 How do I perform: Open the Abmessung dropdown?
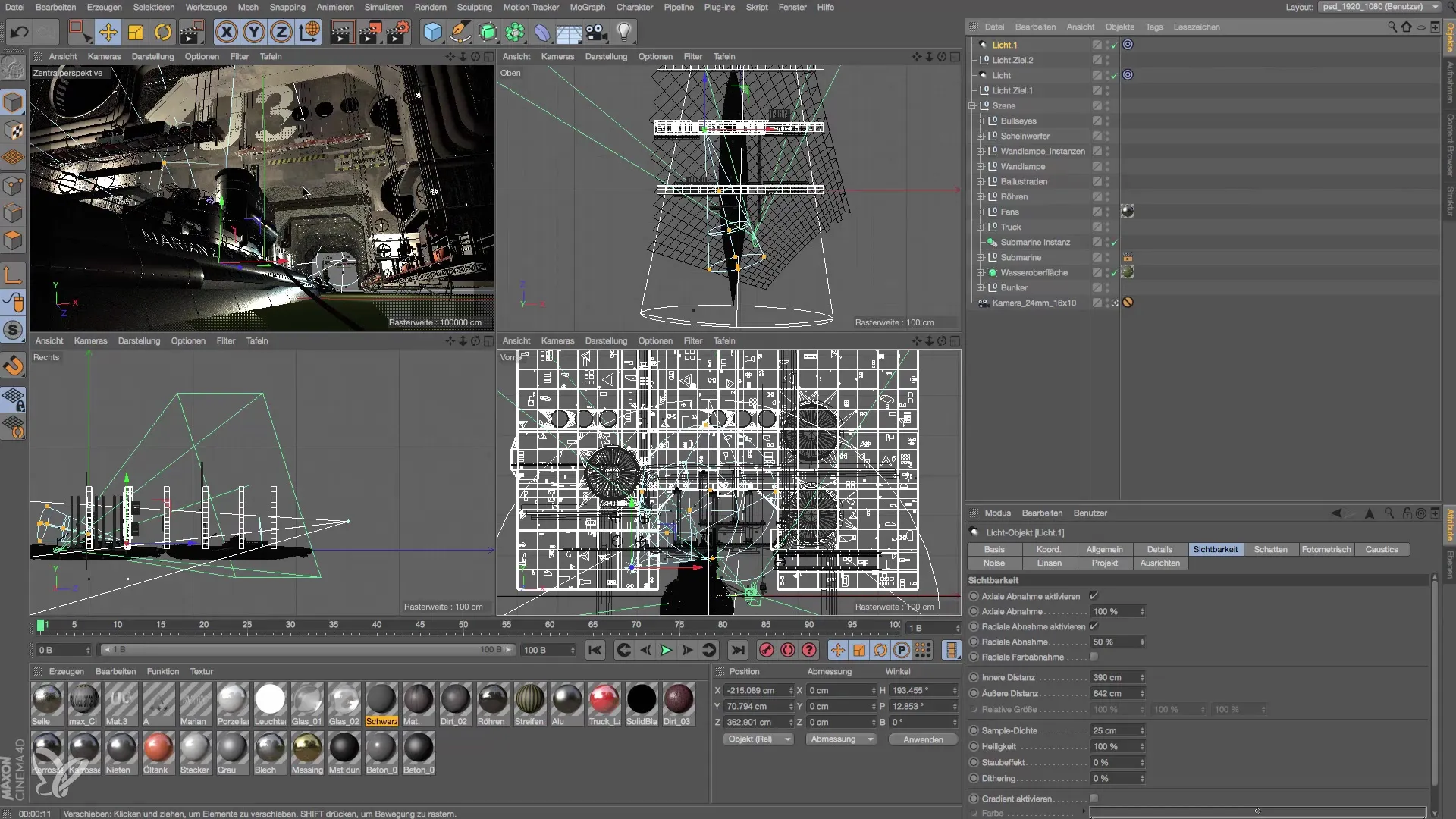click(x=841, y=739)
